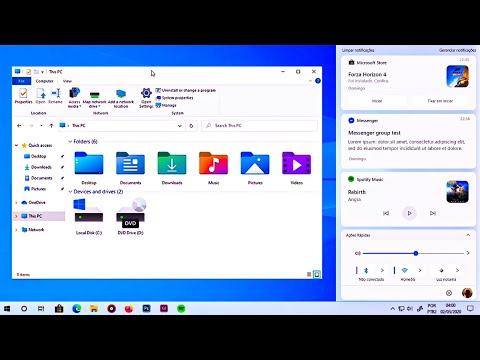Click the Forza Horizon 4 thumbnail
This screenshot has height=360, width=480.
pos(457,76)
